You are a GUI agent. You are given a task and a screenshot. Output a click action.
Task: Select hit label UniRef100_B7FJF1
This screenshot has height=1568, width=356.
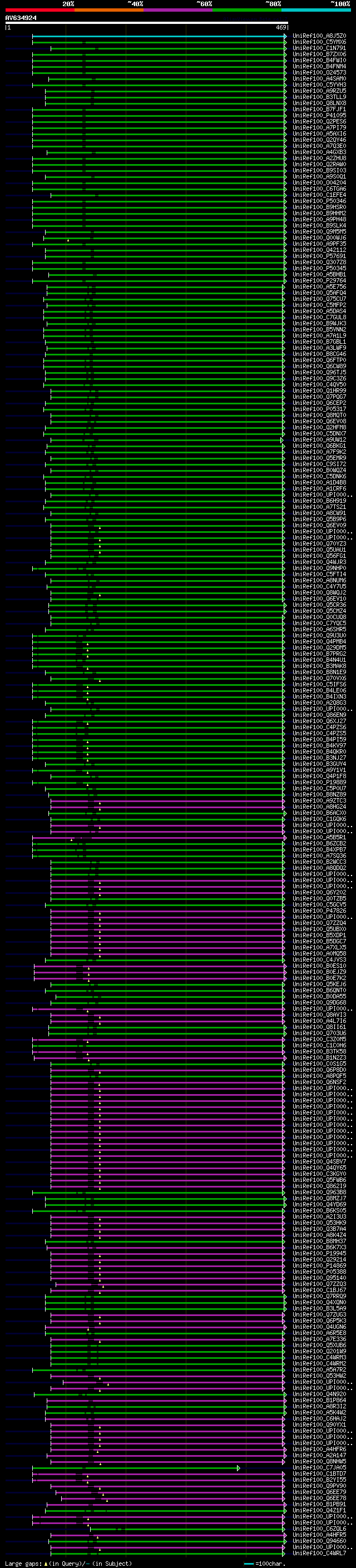(319, 109)
